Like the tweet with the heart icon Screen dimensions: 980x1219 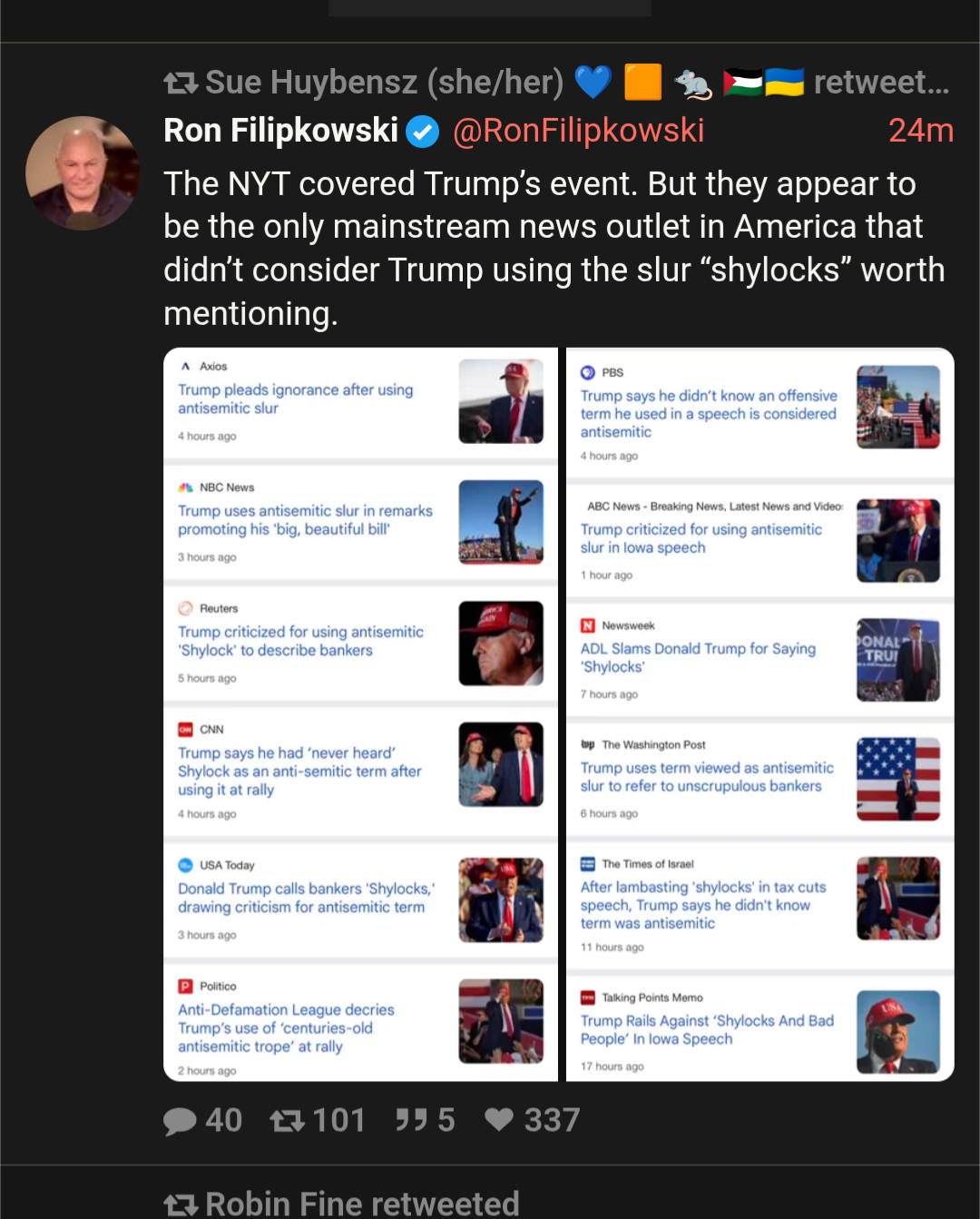pos(499,1119)
